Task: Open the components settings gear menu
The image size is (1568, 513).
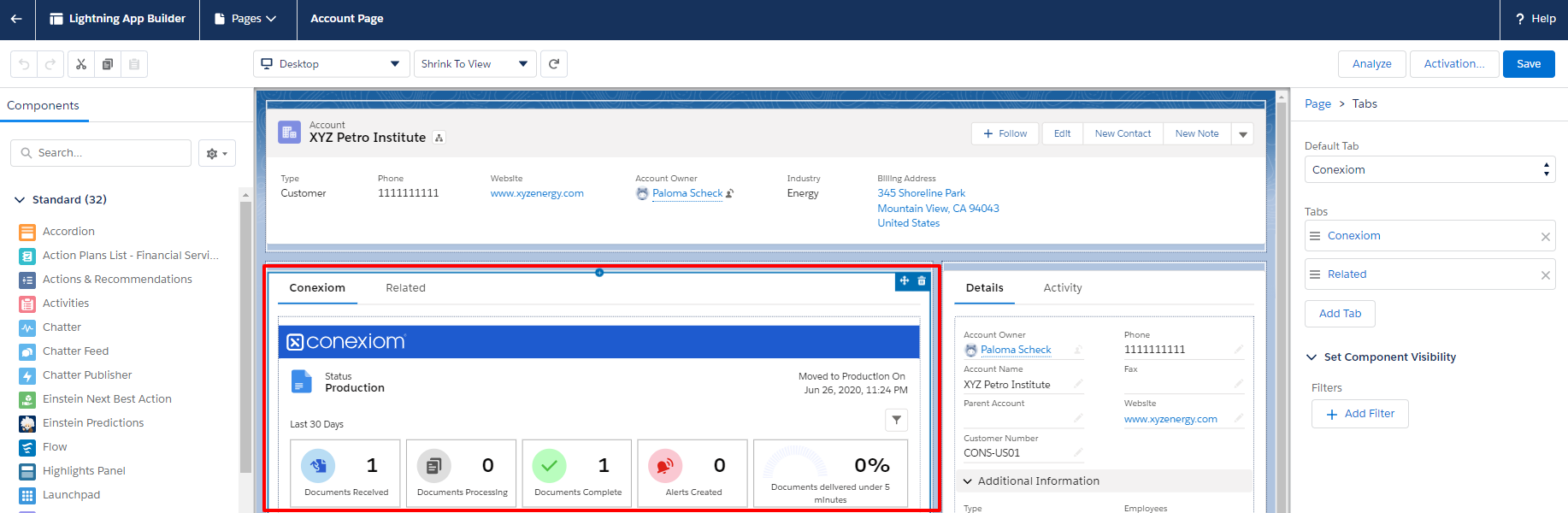Action: [x=216, y=154]
